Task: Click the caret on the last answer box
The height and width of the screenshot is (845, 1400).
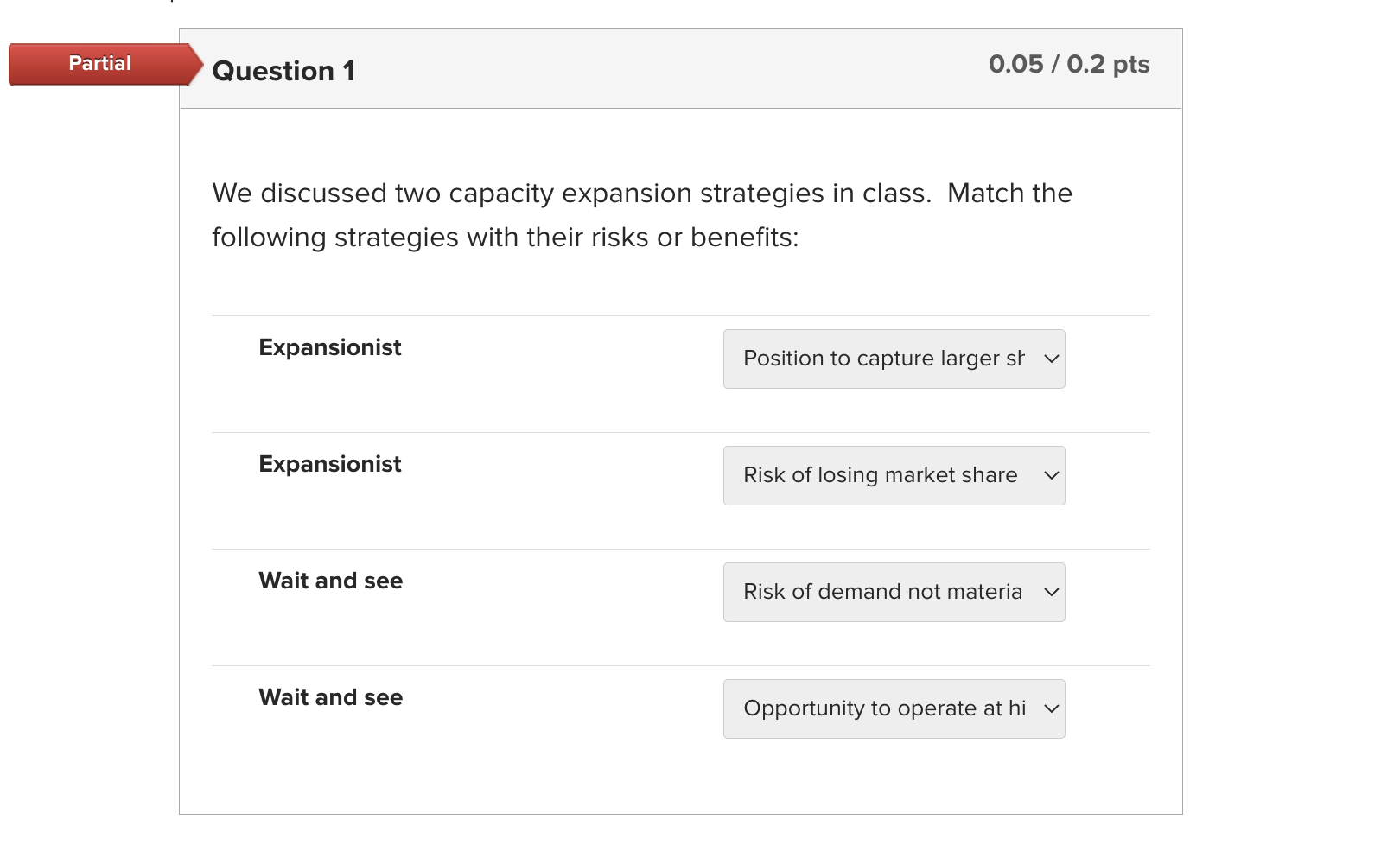Action: pyautogui.click(x=1050, y=708)
